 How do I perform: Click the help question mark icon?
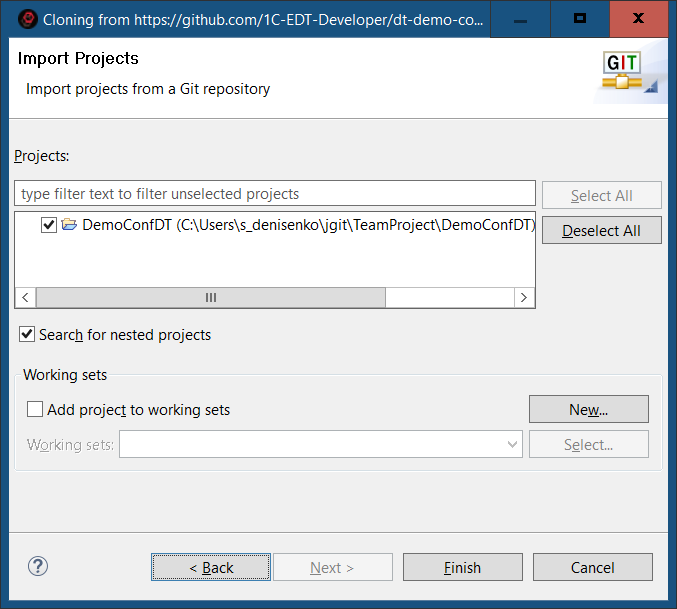[38, 567]
